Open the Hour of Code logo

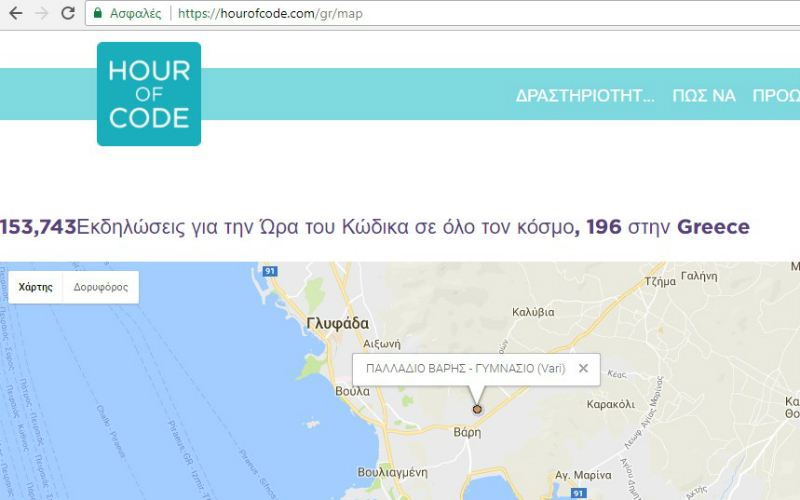(x=149, y=94)
